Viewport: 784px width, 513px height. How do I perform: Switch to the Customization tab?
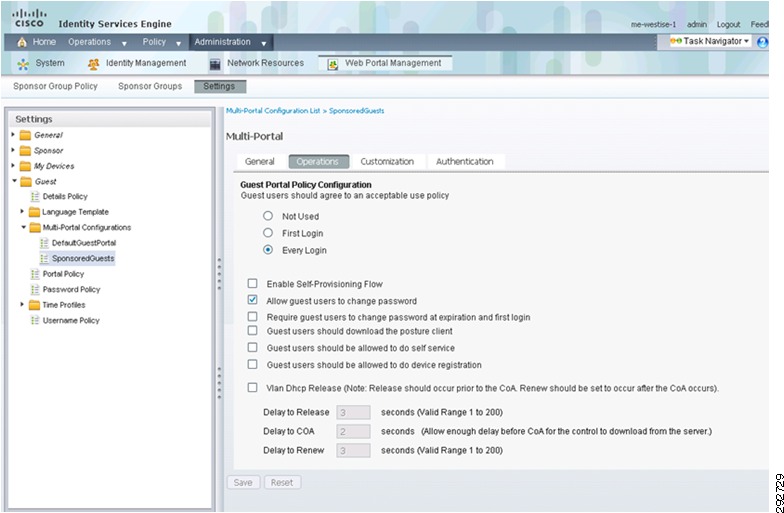pos(388,162)
